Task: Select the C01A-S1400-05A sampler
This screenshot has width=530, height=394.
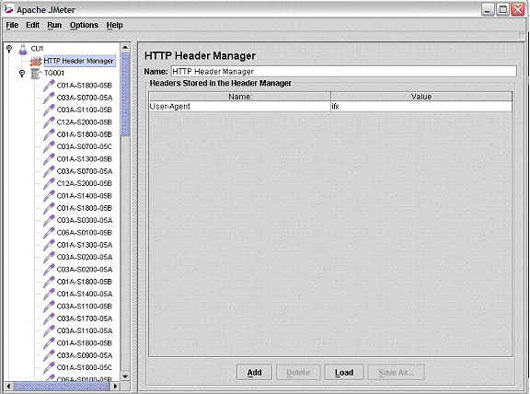Action: [85, 294]
